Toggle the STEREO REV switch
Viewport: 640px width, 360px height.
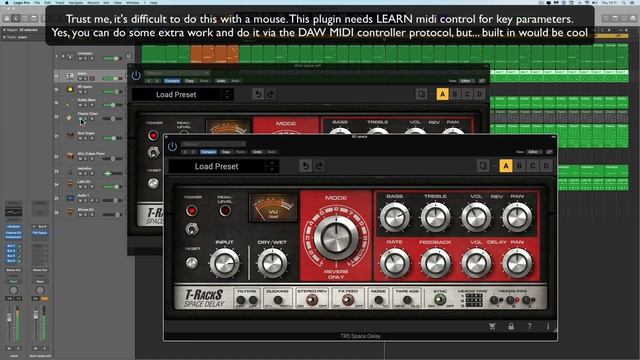[312, 300]
